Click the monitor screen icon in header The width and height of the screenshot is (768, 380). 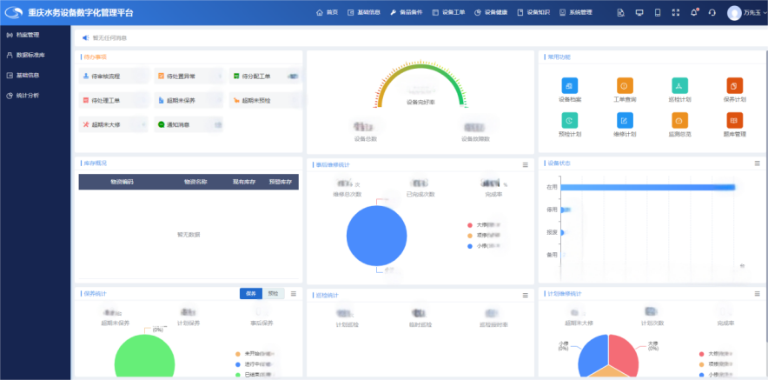(x=639, y=13)
